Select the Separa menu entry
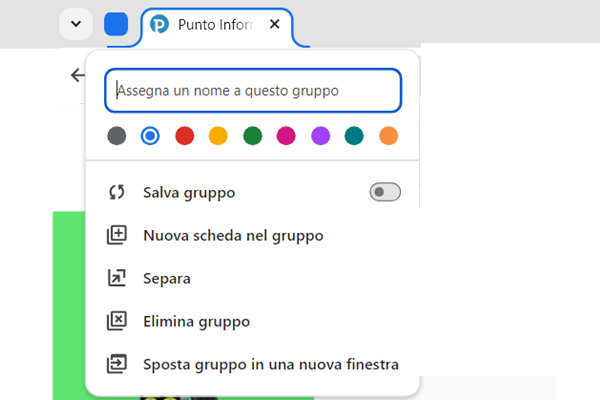 (167, 278)
